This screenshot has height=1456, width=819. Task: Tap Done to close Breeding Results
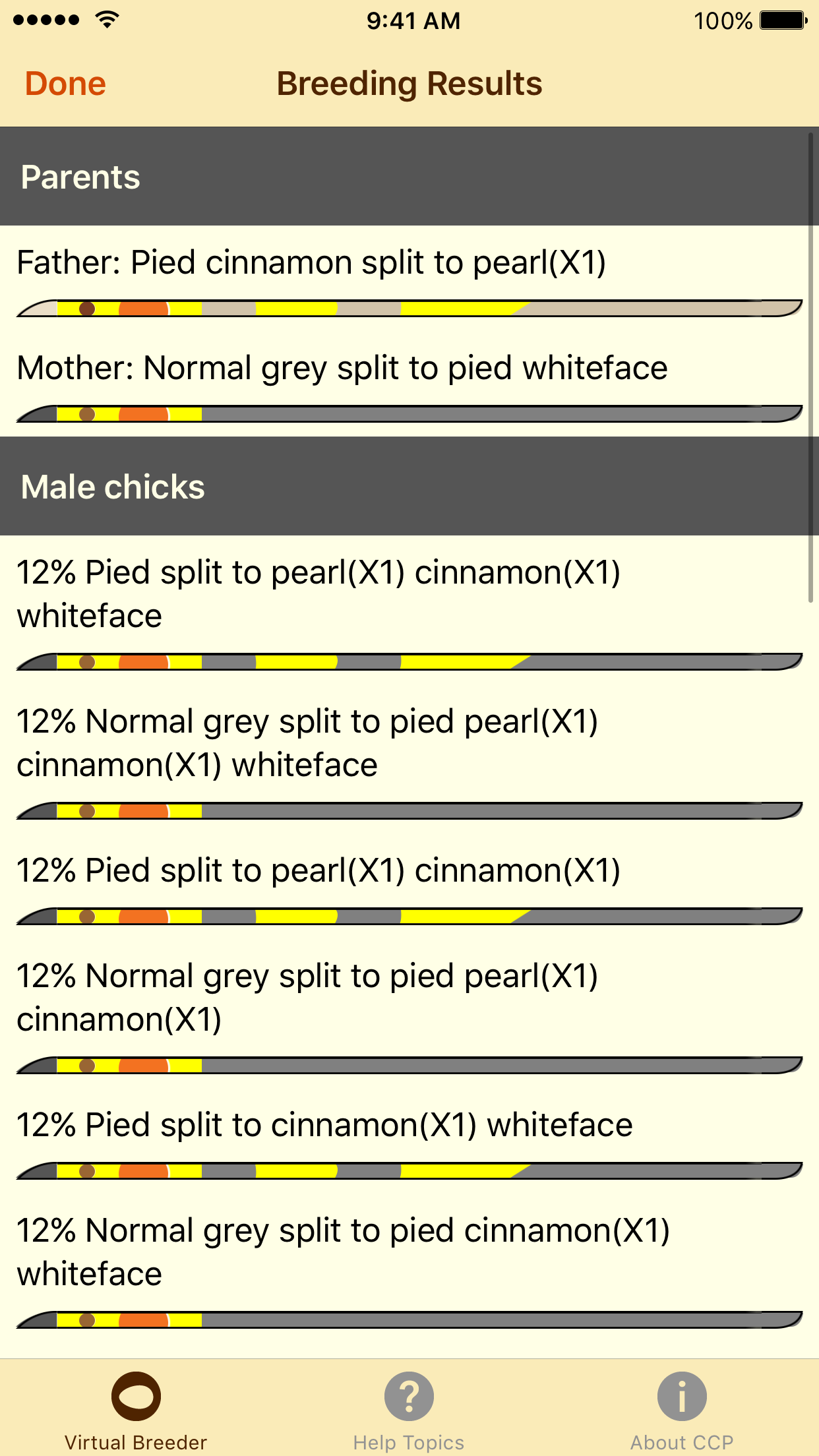tap(65, 83)
